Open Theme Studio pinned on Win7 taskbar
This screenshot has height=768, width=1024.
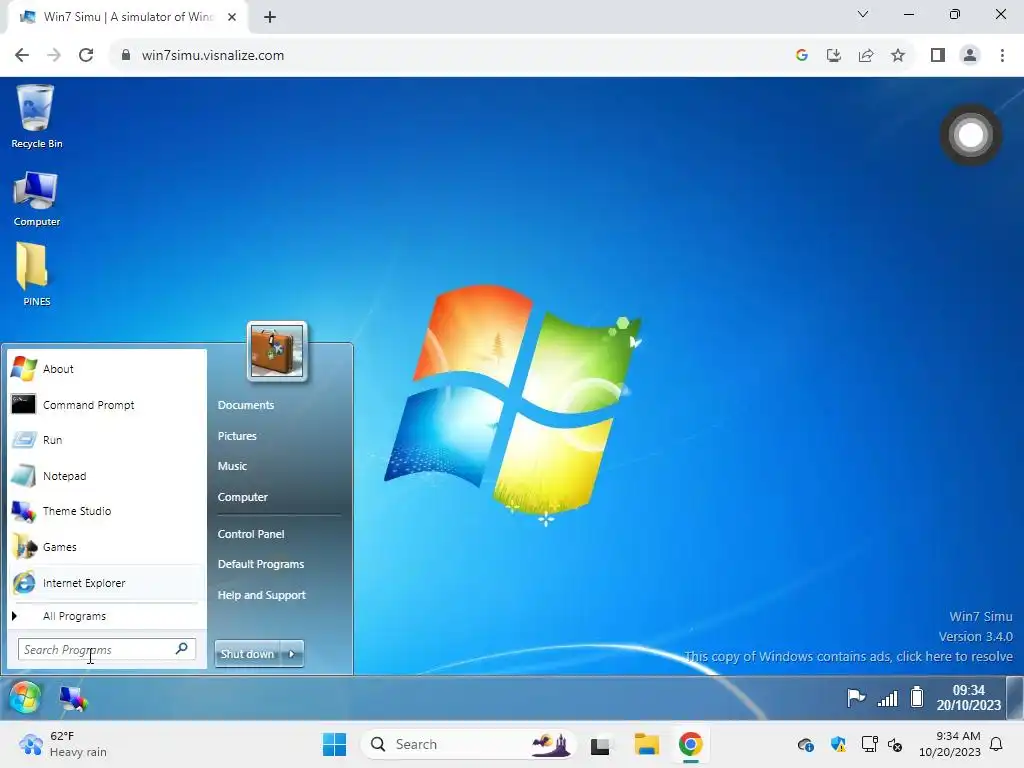point(73,699)
